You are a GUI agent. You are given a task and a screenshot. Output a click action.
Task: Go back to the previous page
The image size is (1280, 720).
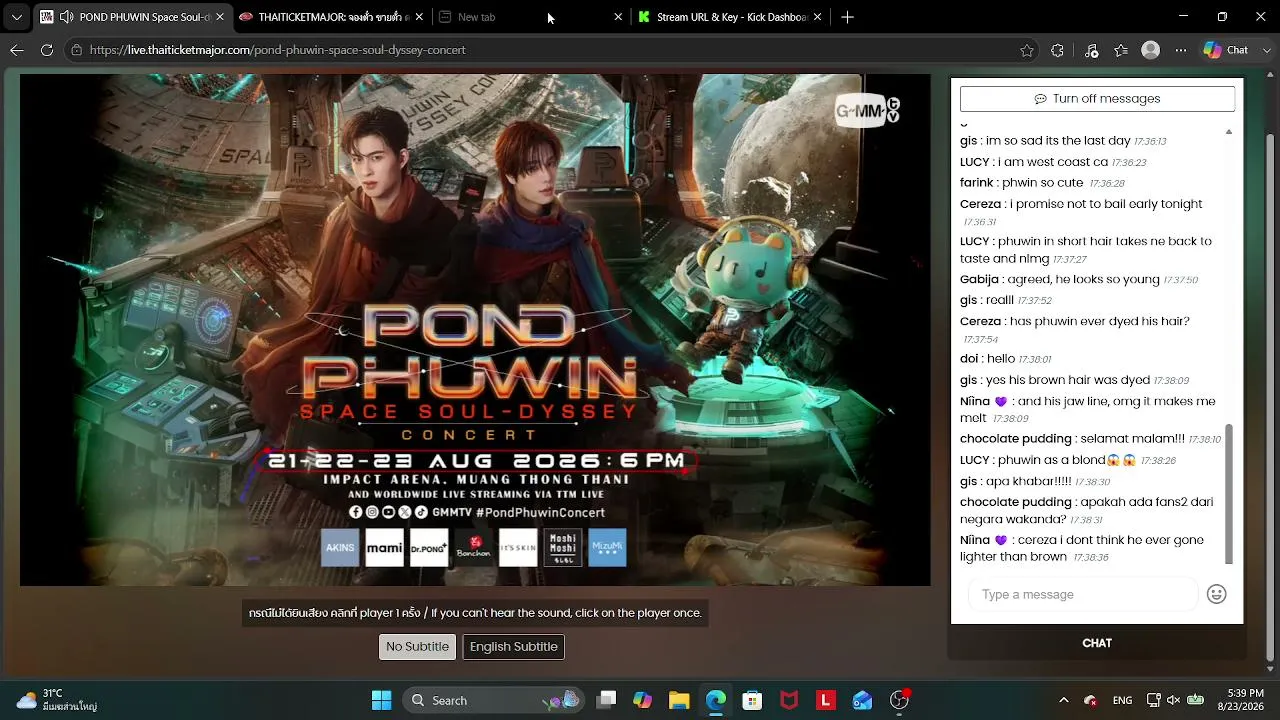[x=17, y=50]
